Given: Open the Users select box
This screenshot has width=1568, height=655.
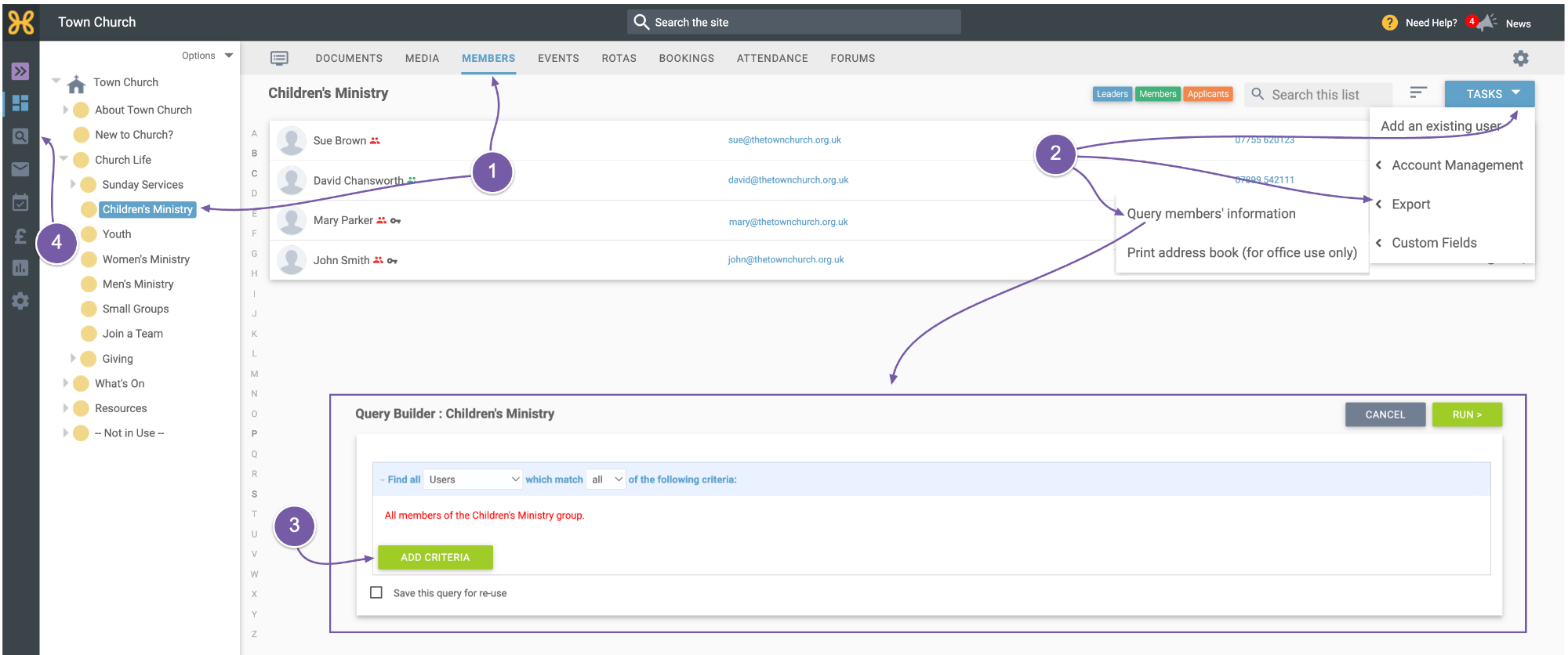Looking at the screenshot, I should 473,479.
